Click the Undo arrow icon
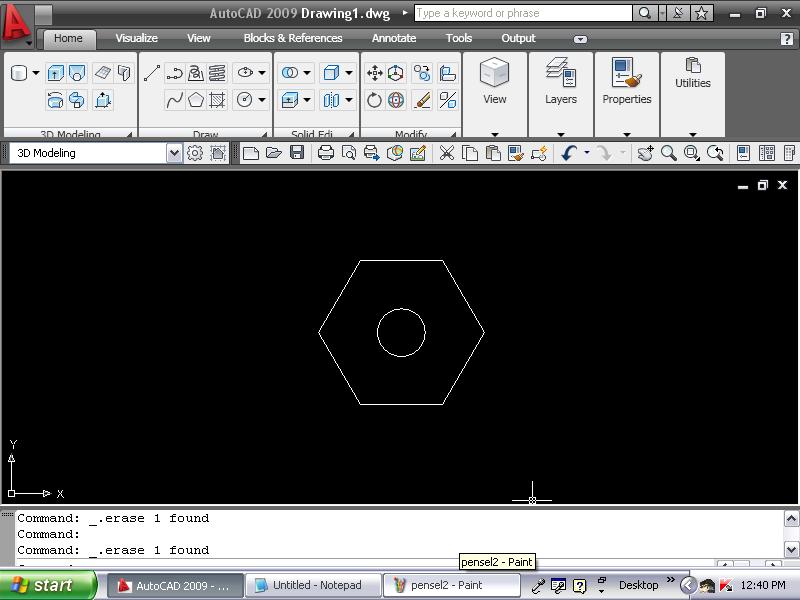 [x=569, y=153]
